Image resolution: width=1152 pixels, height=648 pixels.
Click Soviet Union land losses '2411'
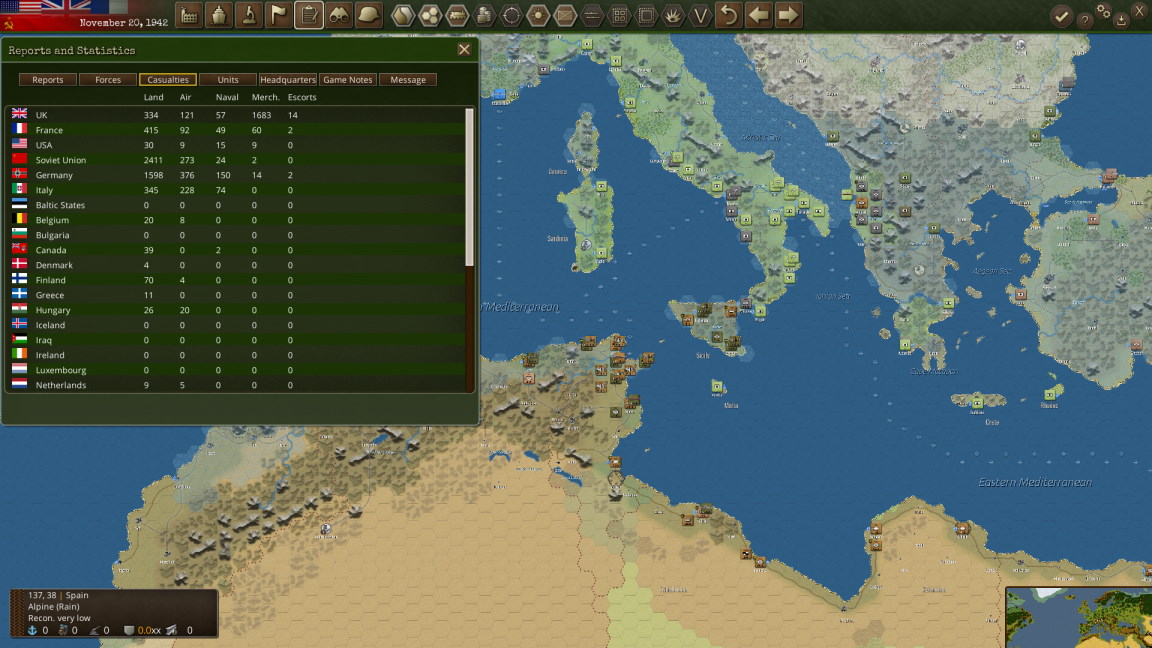click(x=153, y=159)
